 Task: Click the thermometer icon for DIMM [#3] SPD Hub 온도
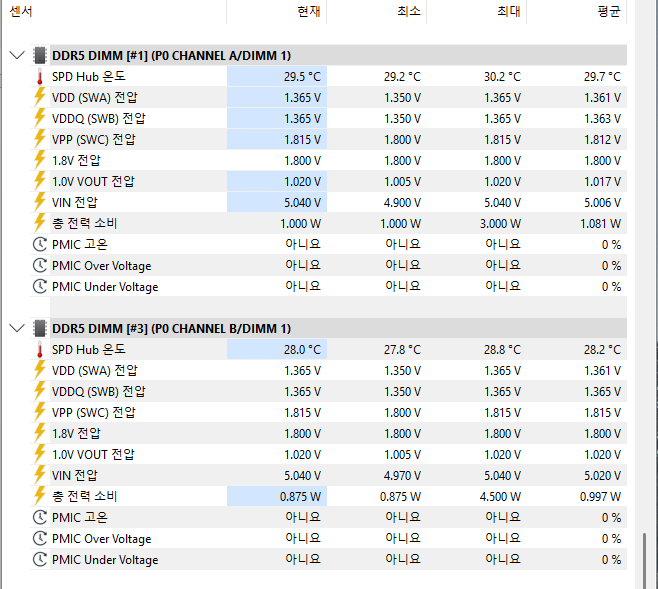pos(40,350)
